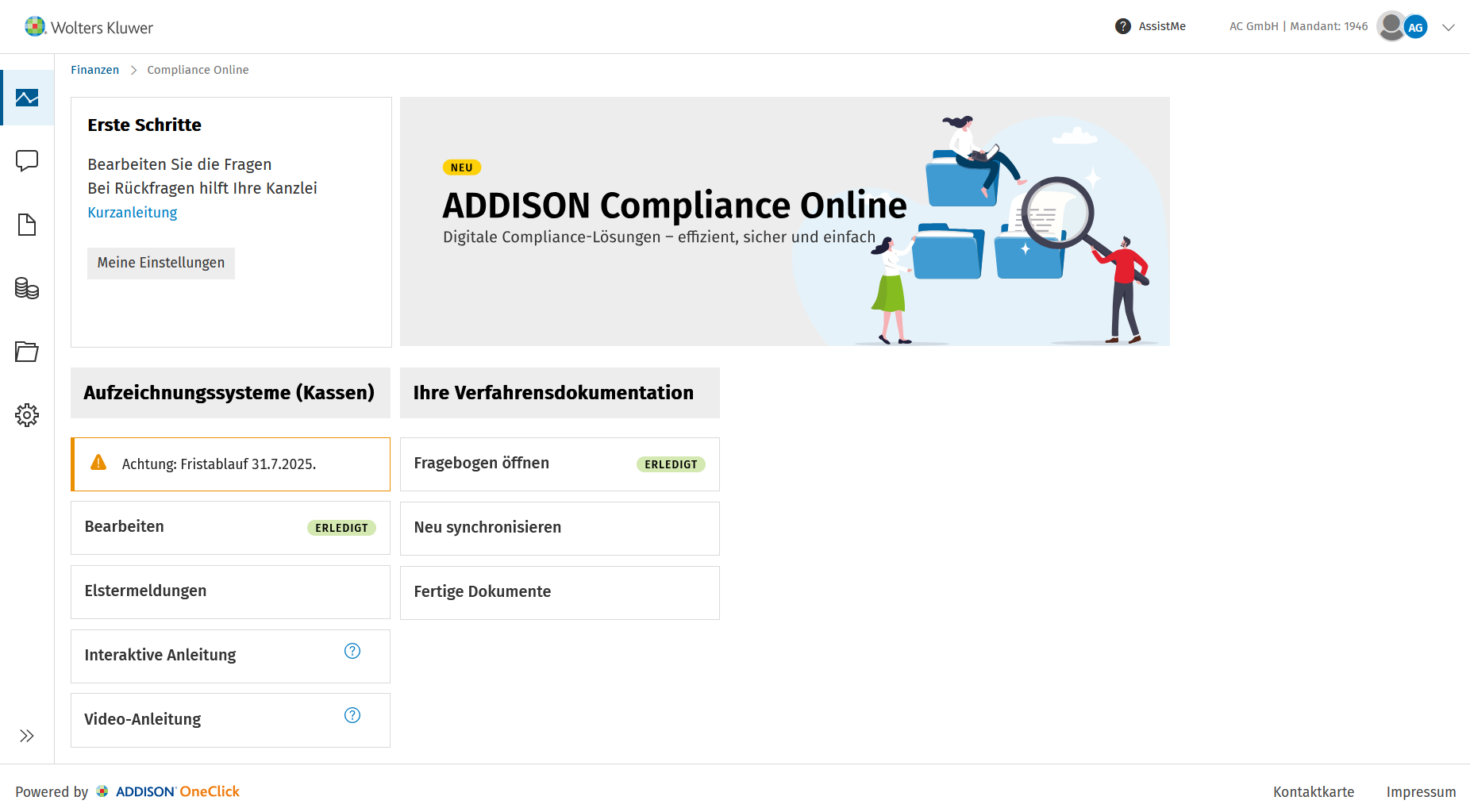Viewport: 1470px width, 812px height.
Task: Click the ADDISON Compliance Online banner
Action: point(784,221)
